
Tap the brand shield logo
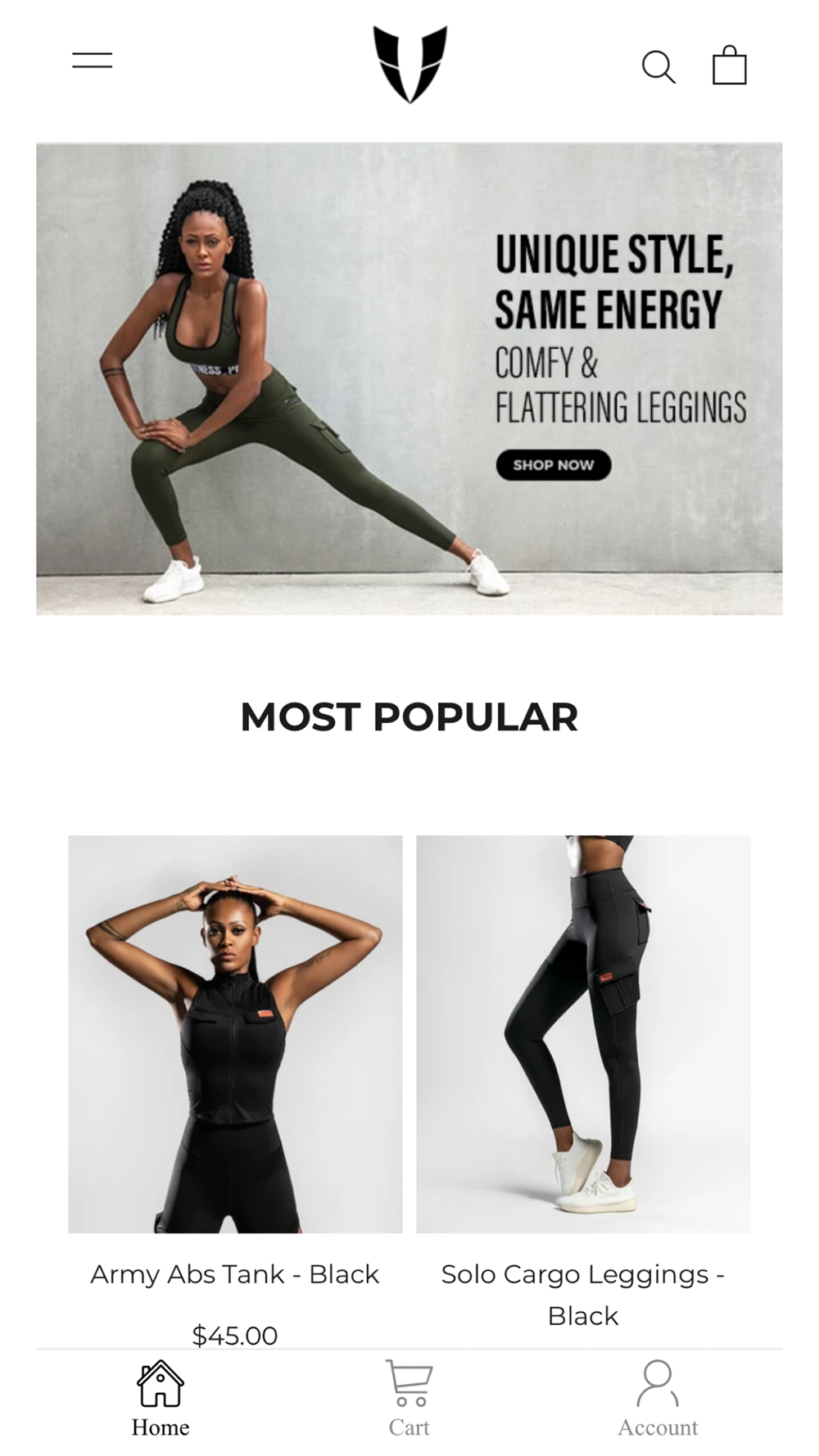pyautogui.click(x=410, y=64)
